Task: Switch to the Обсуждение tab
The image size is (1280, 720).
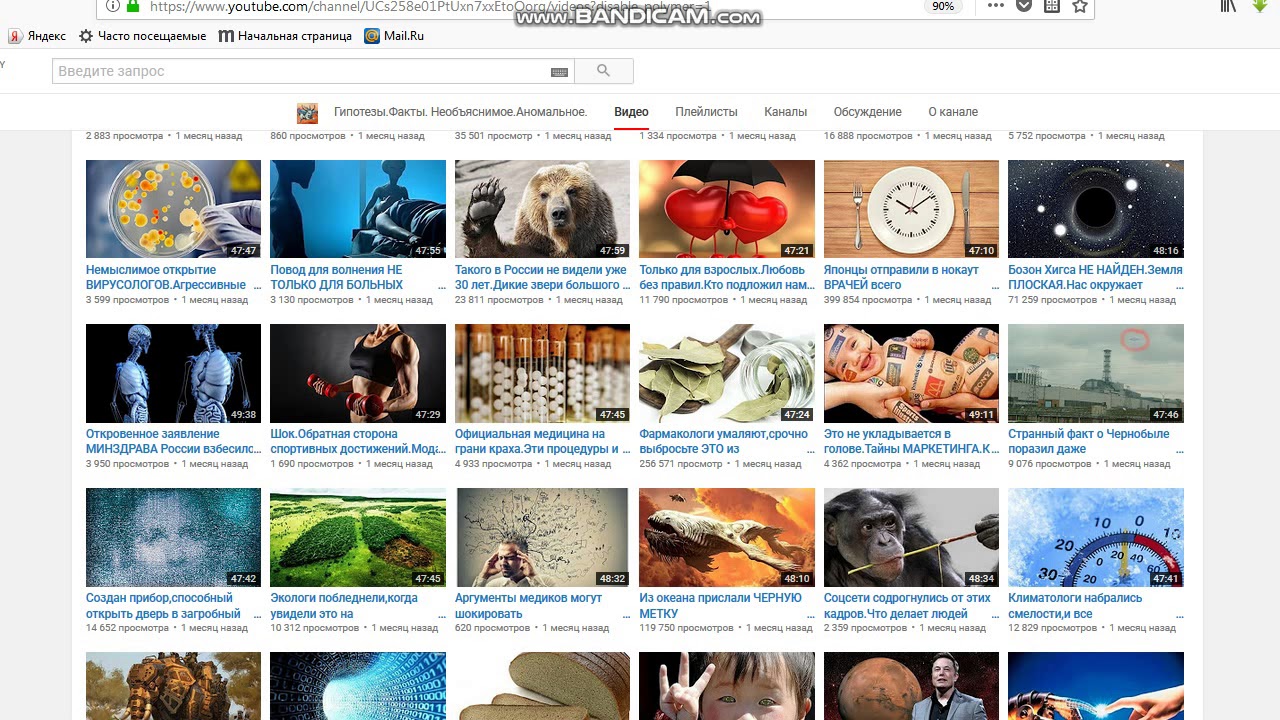Action: [x=867, y=112]
